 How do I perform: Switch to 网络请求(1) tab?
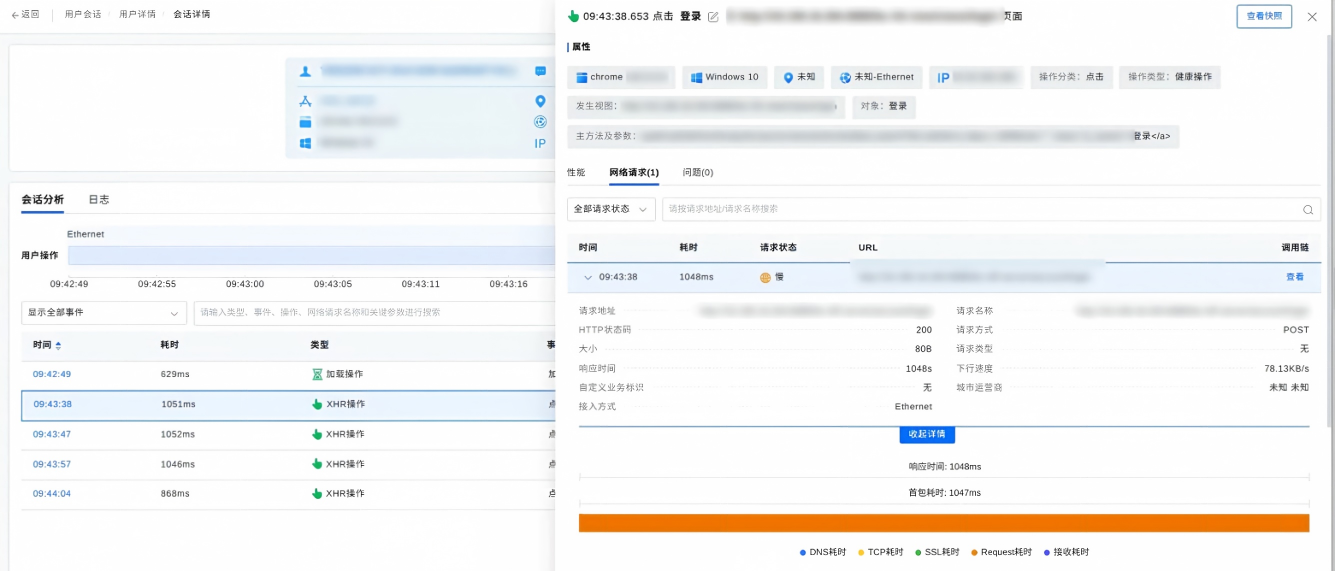pos(634,172)
